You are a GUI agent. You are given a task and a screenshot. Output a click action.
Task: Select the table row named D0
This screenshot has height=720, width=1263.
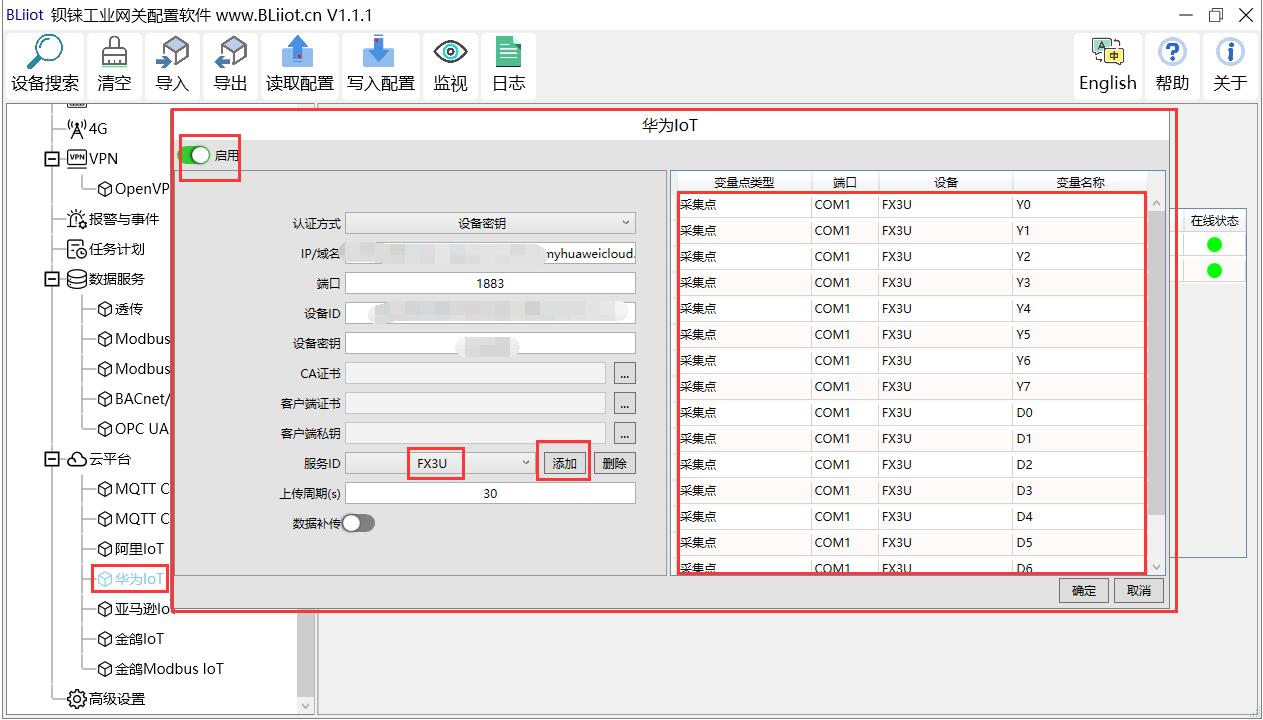click(x=911, y=412)
